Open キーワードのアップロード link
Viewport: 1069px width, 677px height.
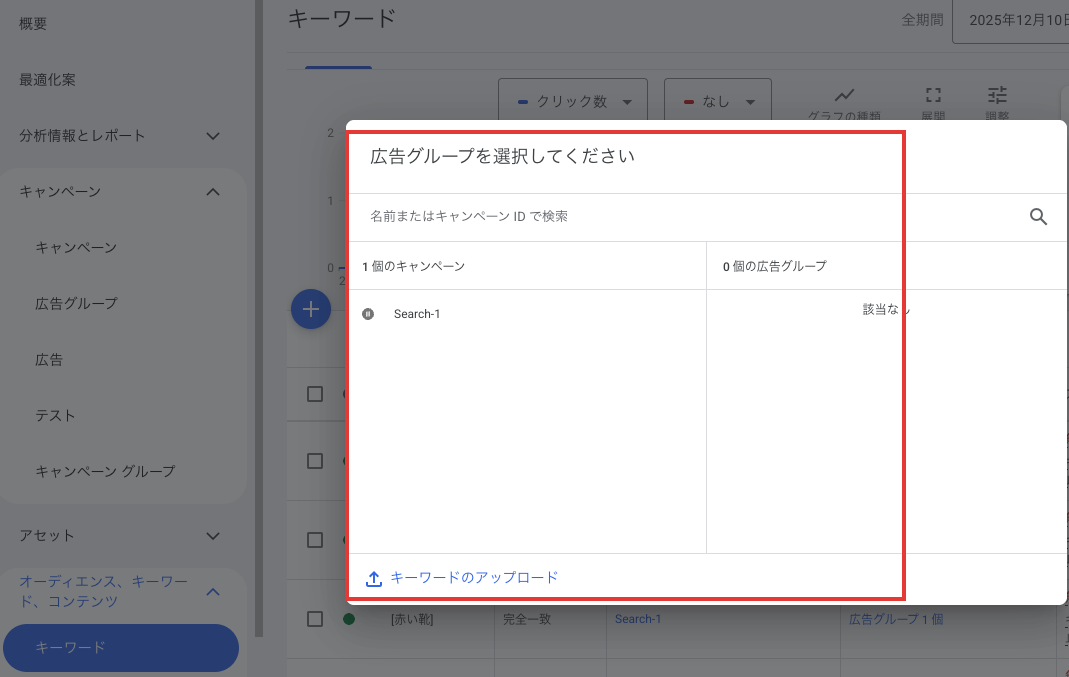[x=474, y=577]
